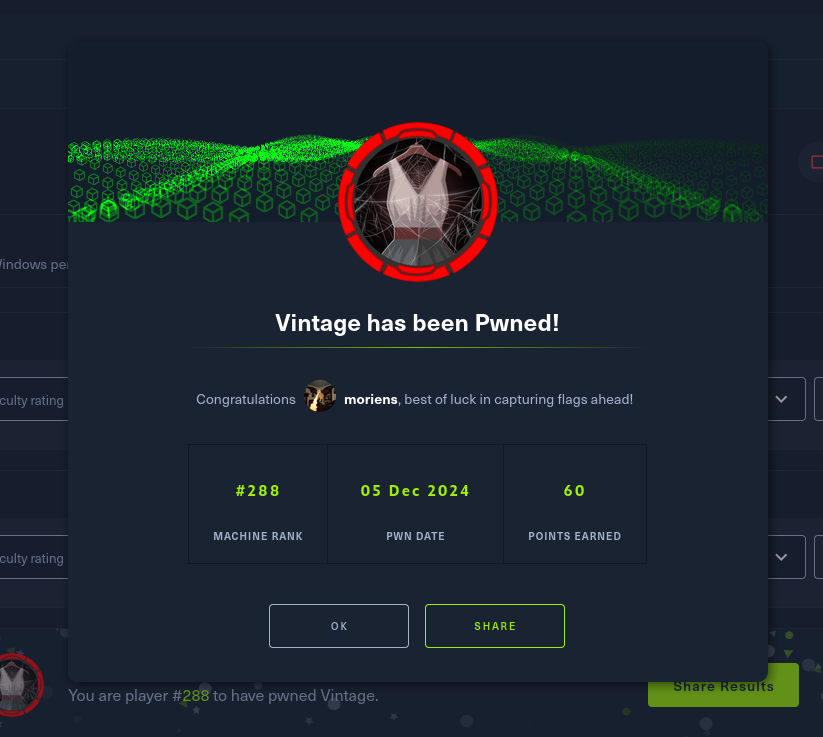The height and width of the screenshot is (737, 823).
Task: Click the Share Results button
Action: click(723, 686)
